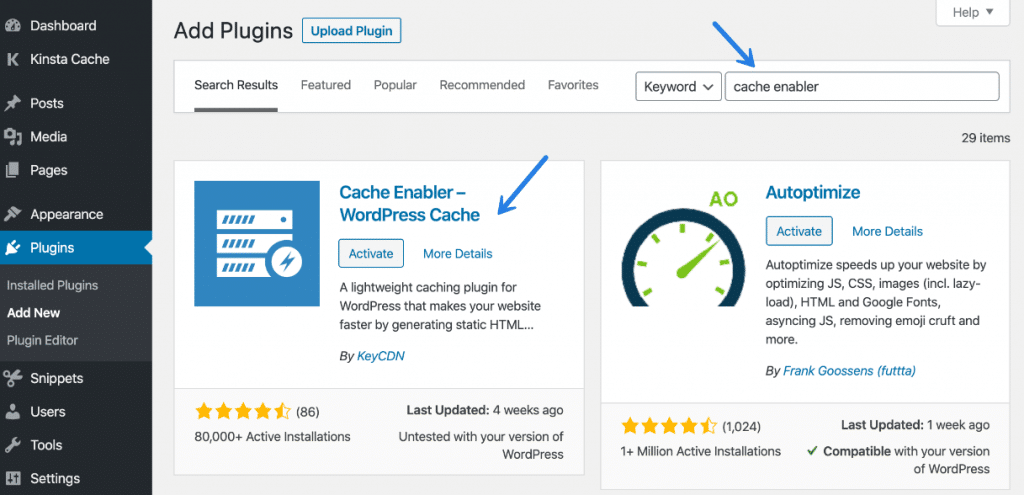Click the Dashboard gauge icon in sidebar
This screenshot has width=1024, height=495.
coord(12,26)
